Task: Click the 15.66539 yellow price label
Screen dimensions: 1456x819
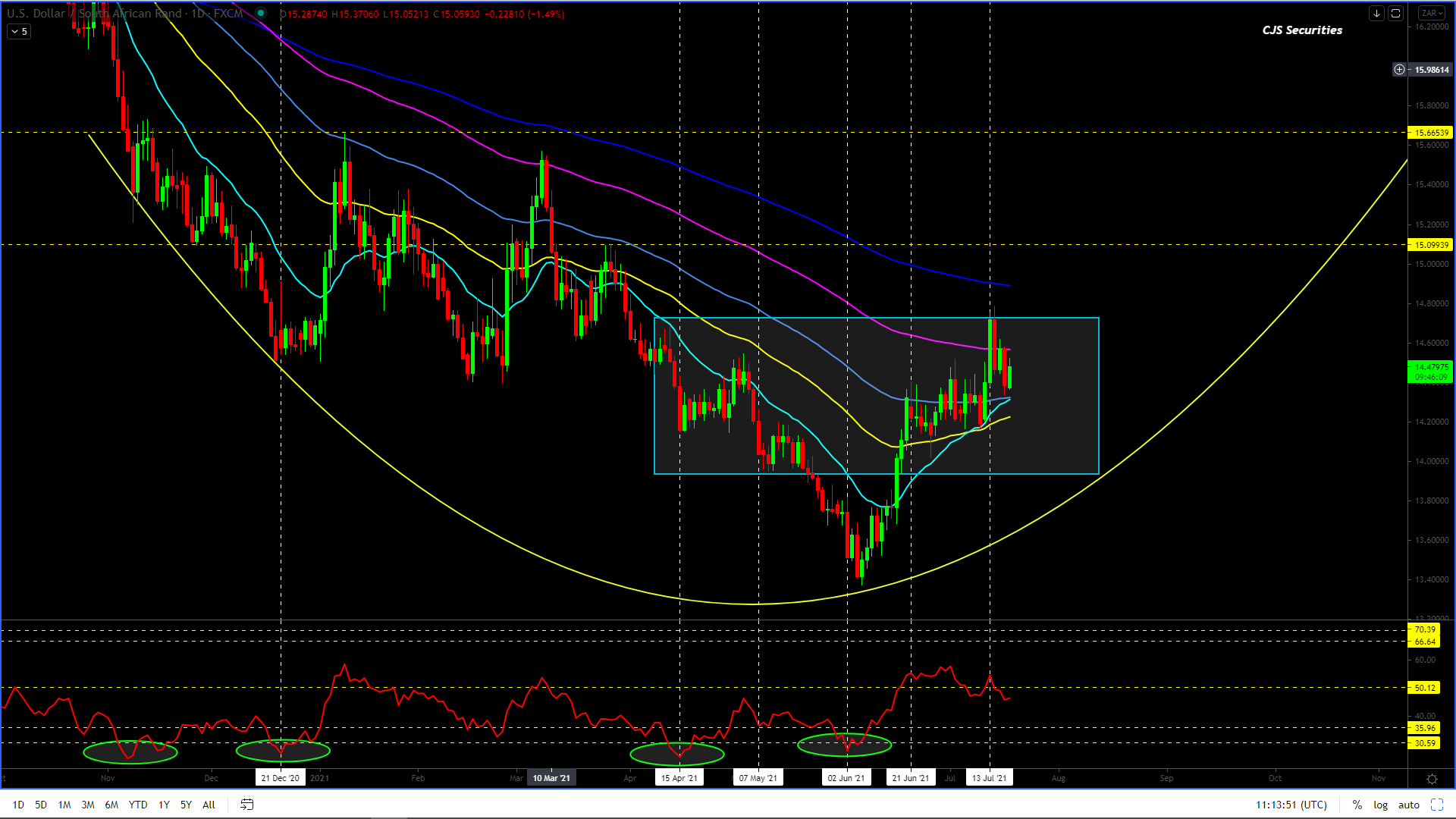Action: coord(1430,133)
